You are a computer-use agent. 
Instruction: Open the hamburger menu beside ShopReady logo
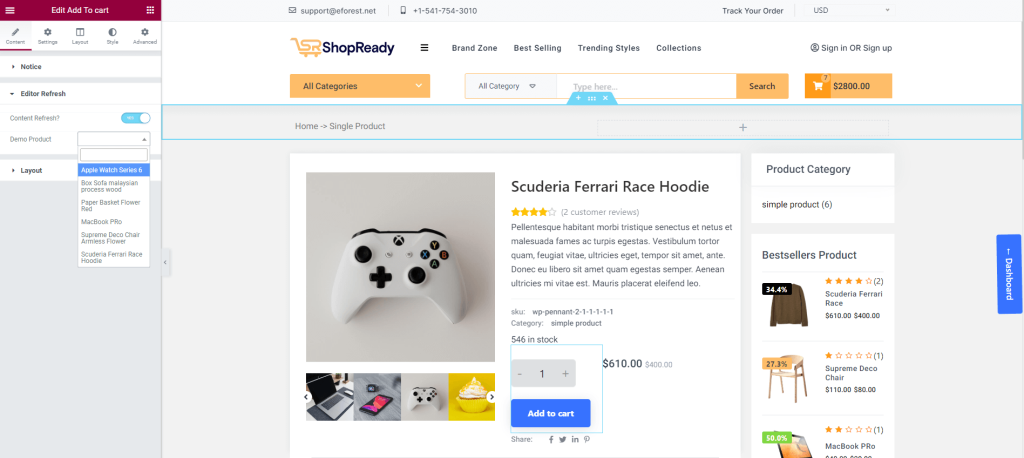tap(424, 48)
